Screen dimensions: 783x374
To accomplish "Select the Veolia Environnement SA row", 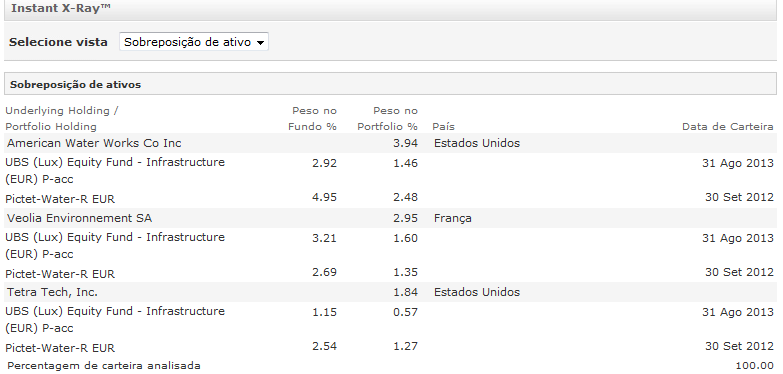I will pyautogui.click(x=391, y=218).
